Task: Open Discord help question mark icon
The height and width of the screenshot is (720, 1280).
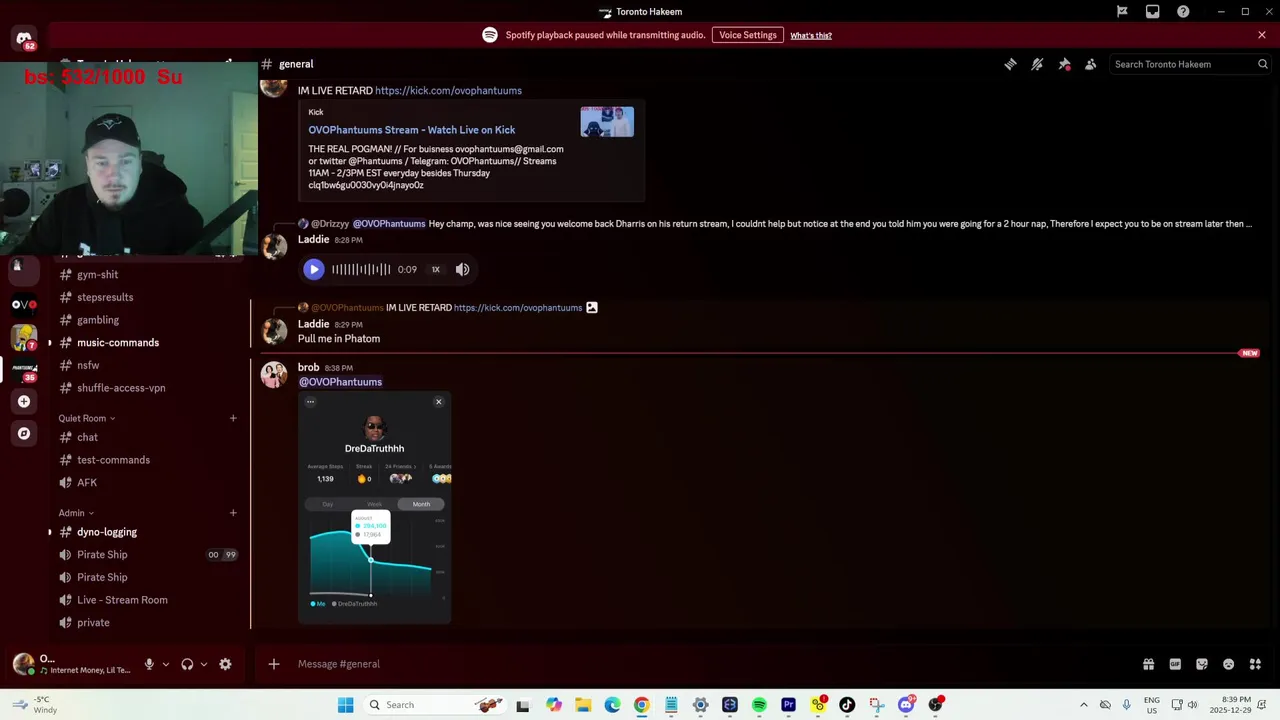Action: pyautogui.click(x=1183, y=12)
